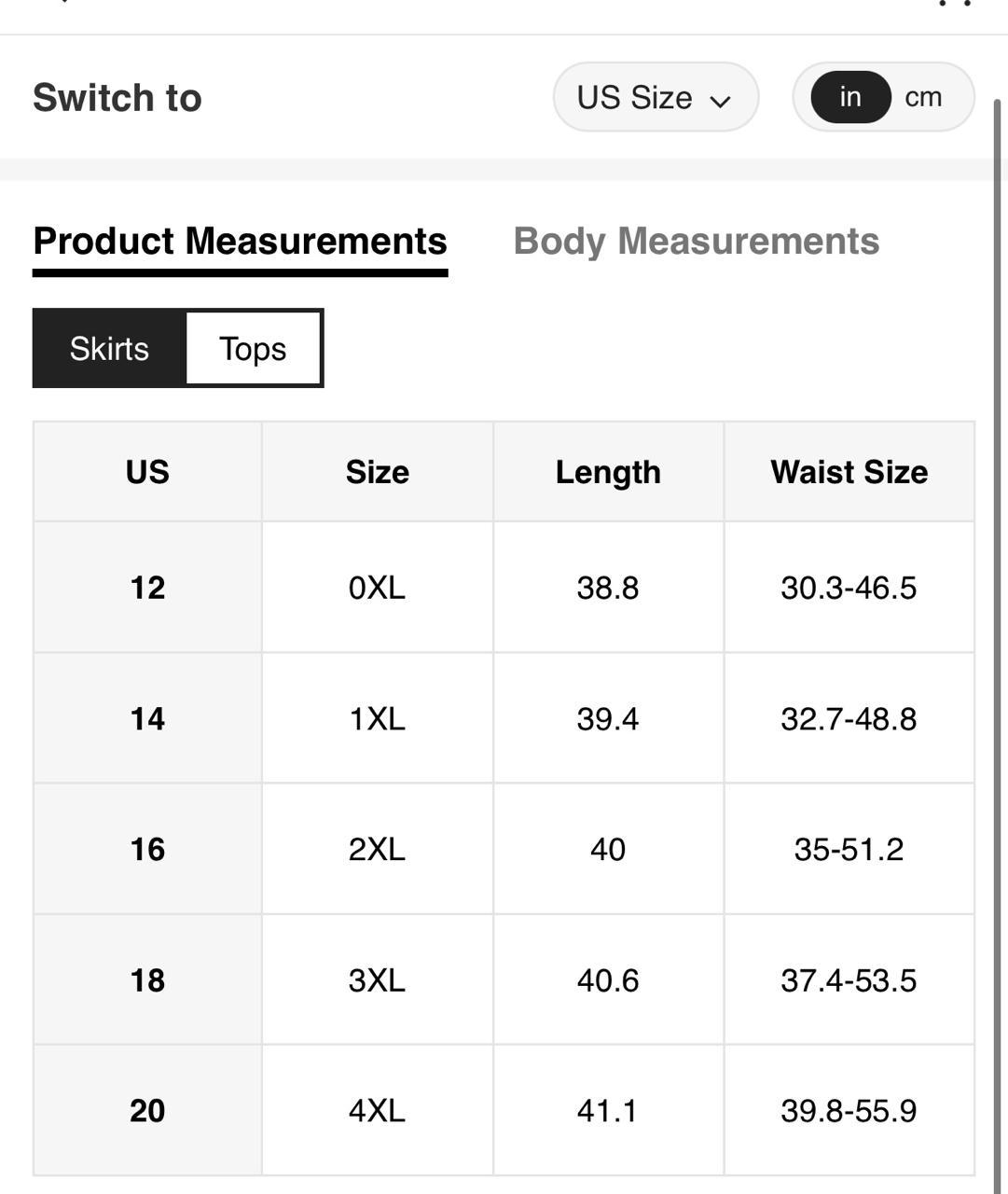Click the length value 41.1
Screen dimensions: 1008x1194
click(608, 1111)
